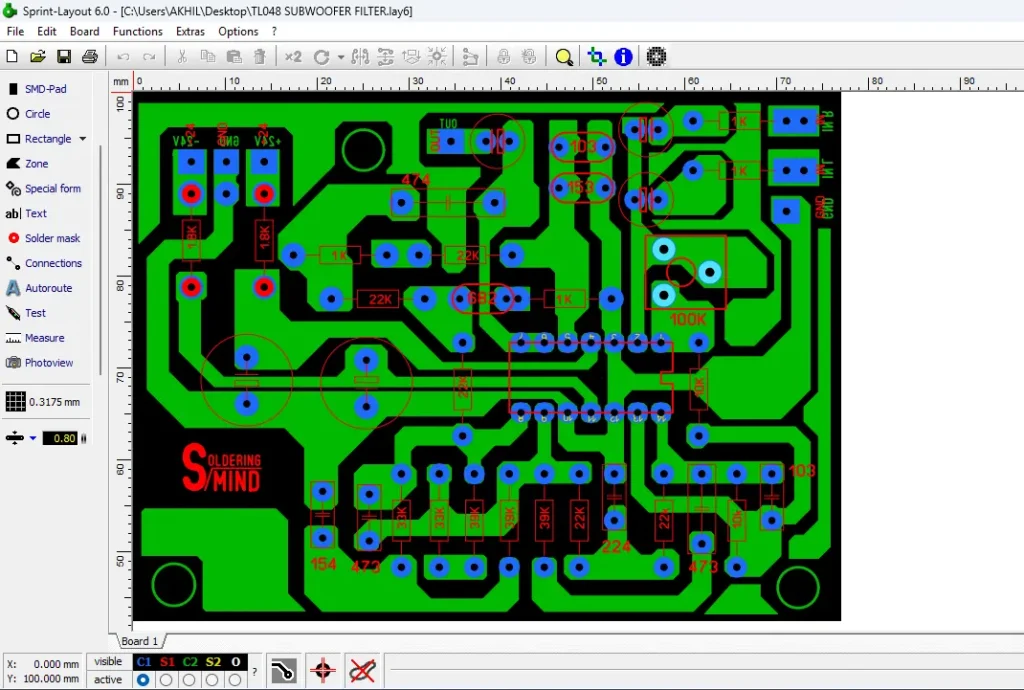The width and height of the screenshot is (1024, 690).
Task: Toggle the O layer visible checkbox
Action: (236, 661)
